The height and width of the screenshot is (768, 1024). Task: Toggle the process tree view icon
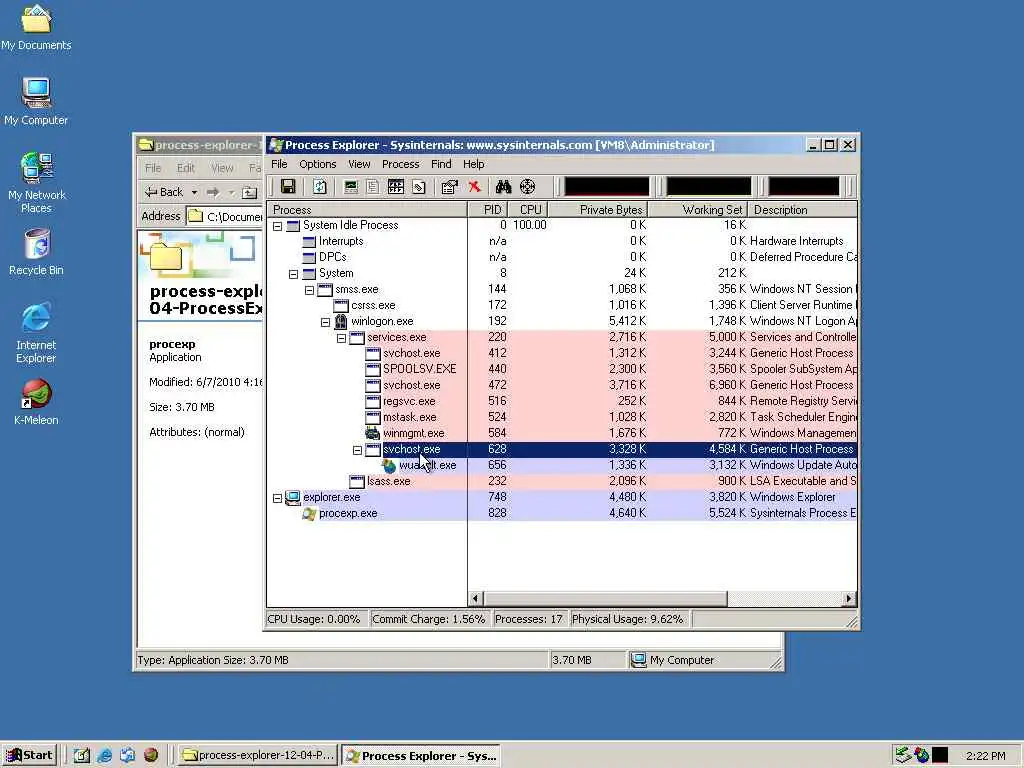click(x=372, y=187)
